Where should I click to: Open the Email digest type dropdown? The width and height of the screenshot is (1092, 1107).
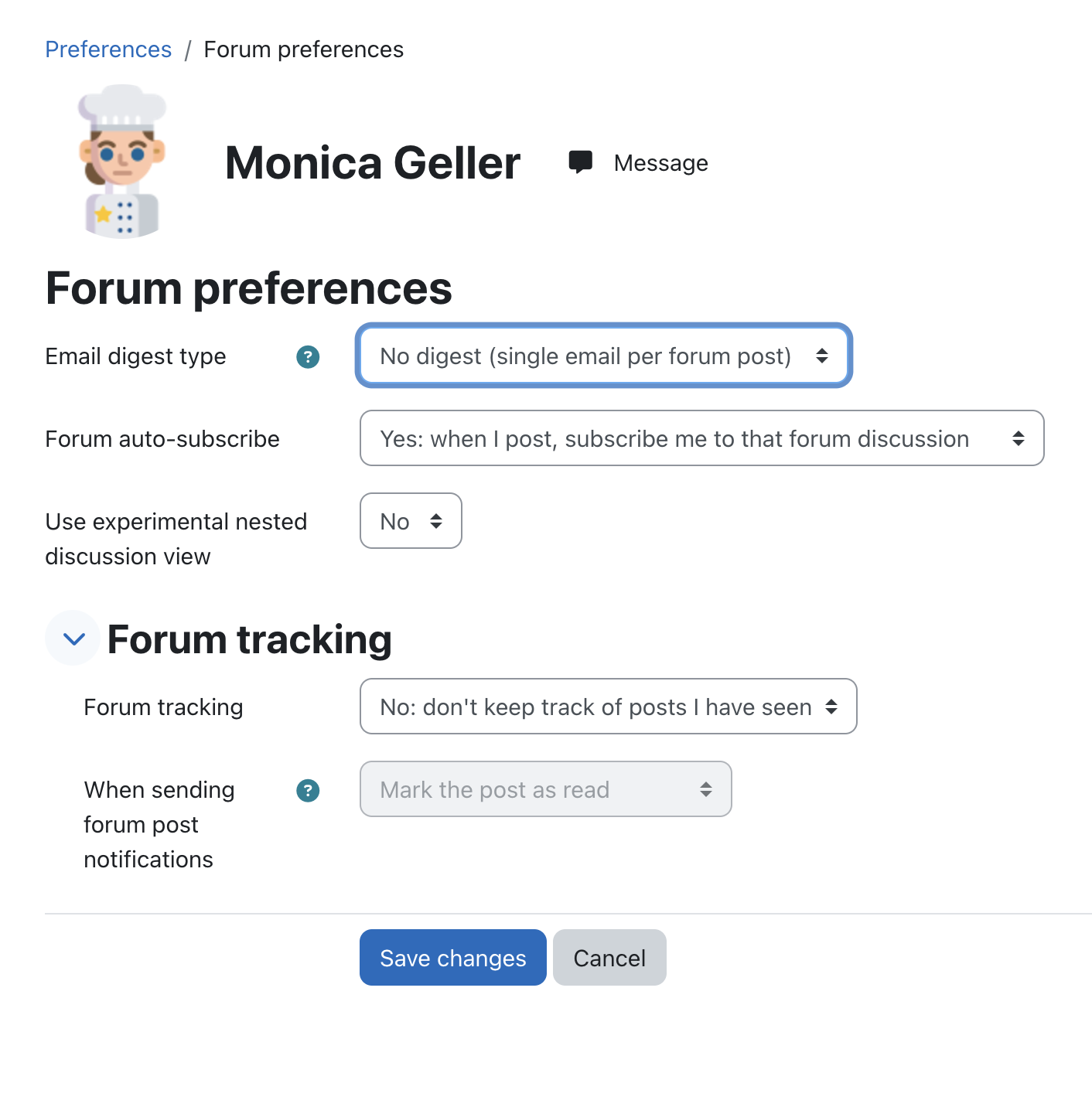pos(604,356)
